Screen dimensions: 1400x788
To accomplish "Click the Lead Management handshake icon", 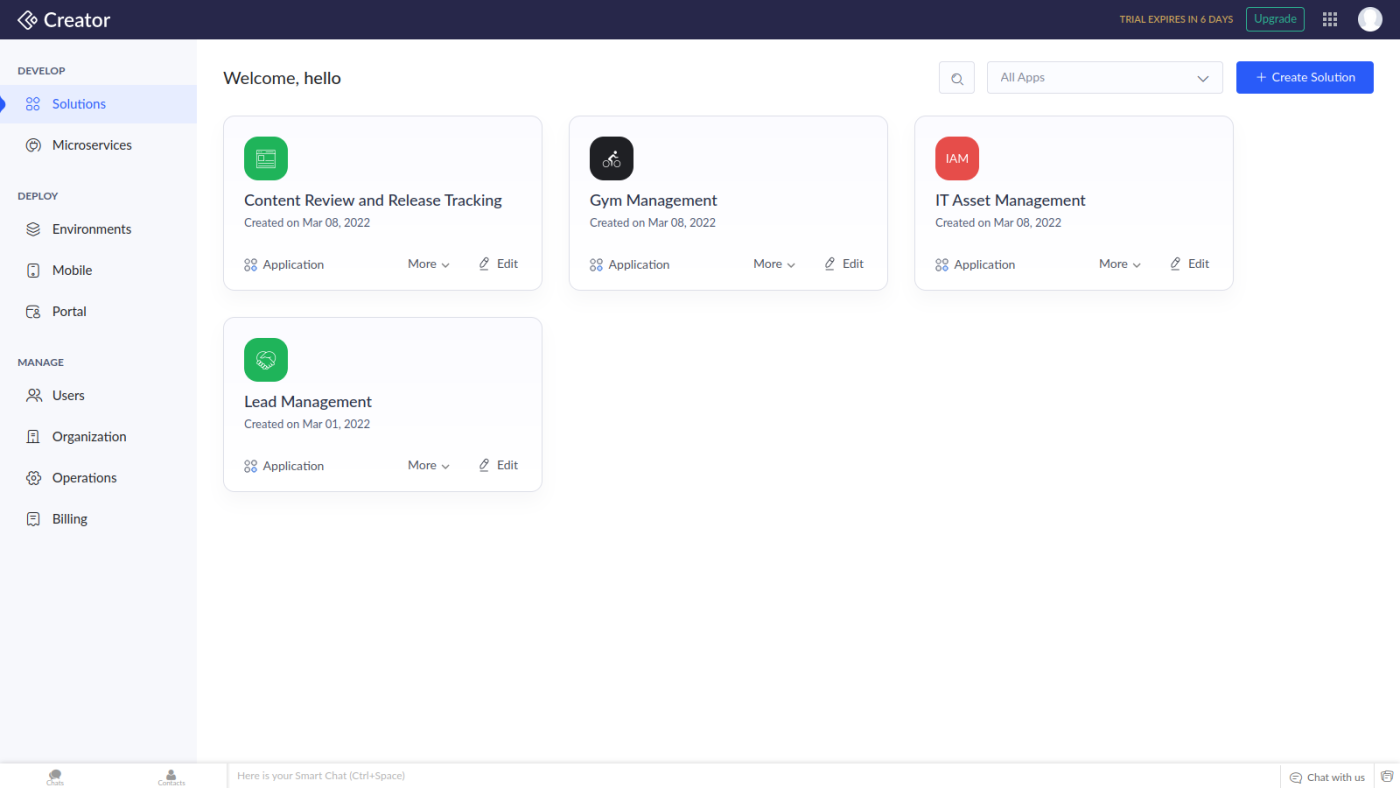I will pos(266,360).
